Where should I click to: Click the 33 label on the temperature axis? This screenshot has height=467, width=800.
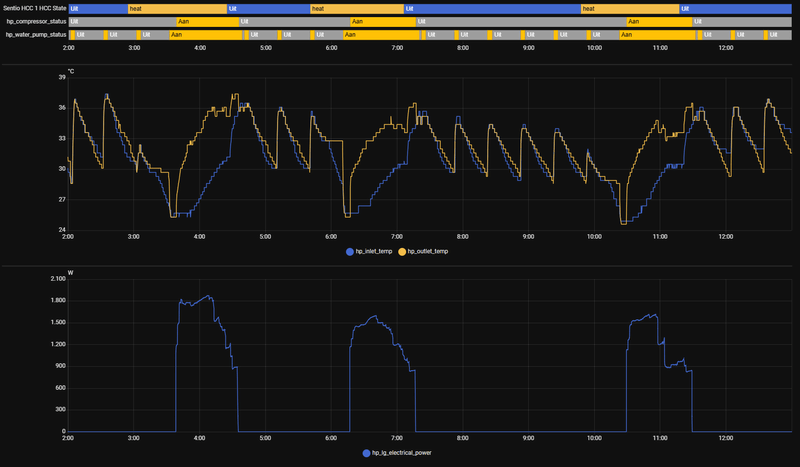(62, 138)
